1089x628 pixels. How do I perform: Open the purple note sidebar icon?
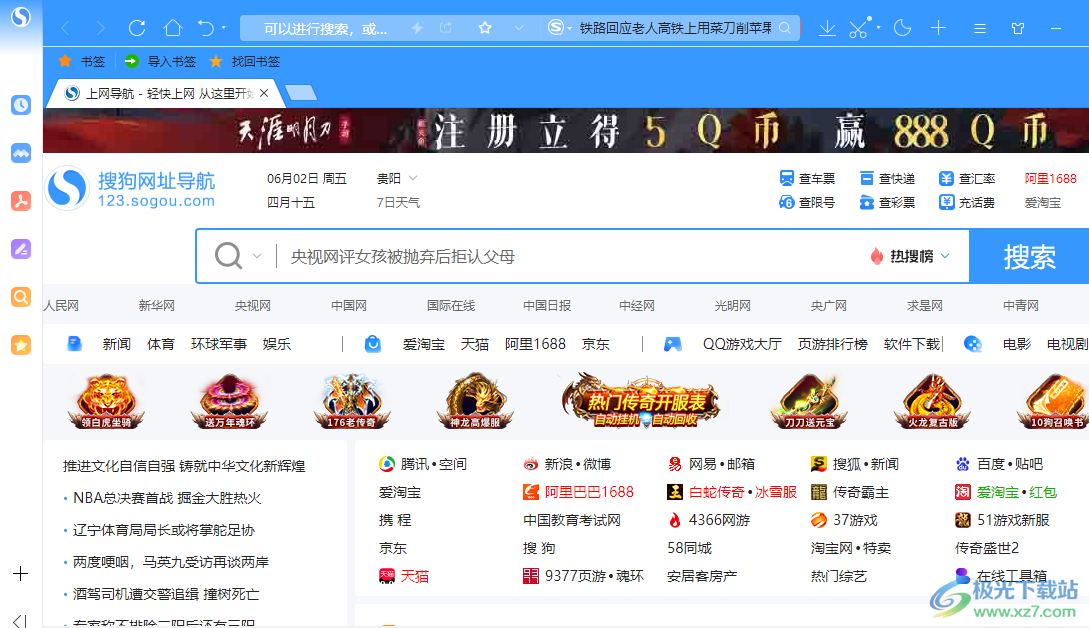click(x=21, y=249)
